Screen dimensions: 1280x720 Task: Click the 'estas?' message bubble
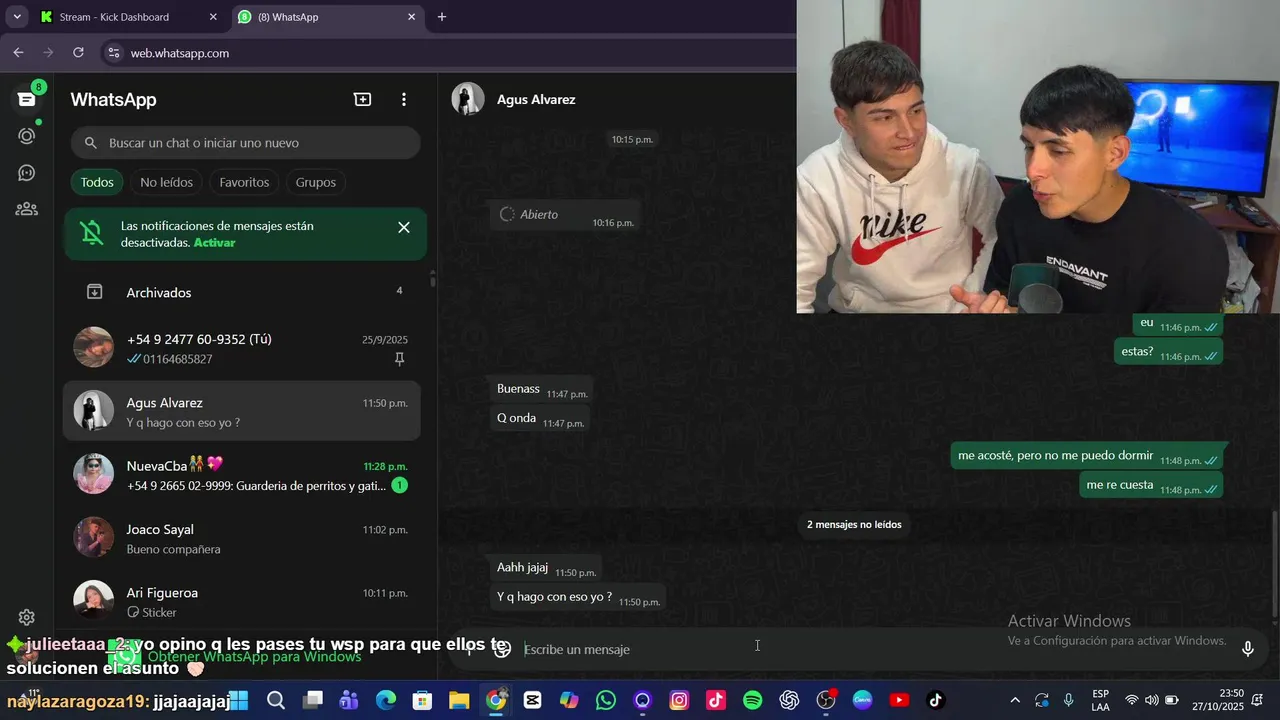click(x=1167, y=352)
